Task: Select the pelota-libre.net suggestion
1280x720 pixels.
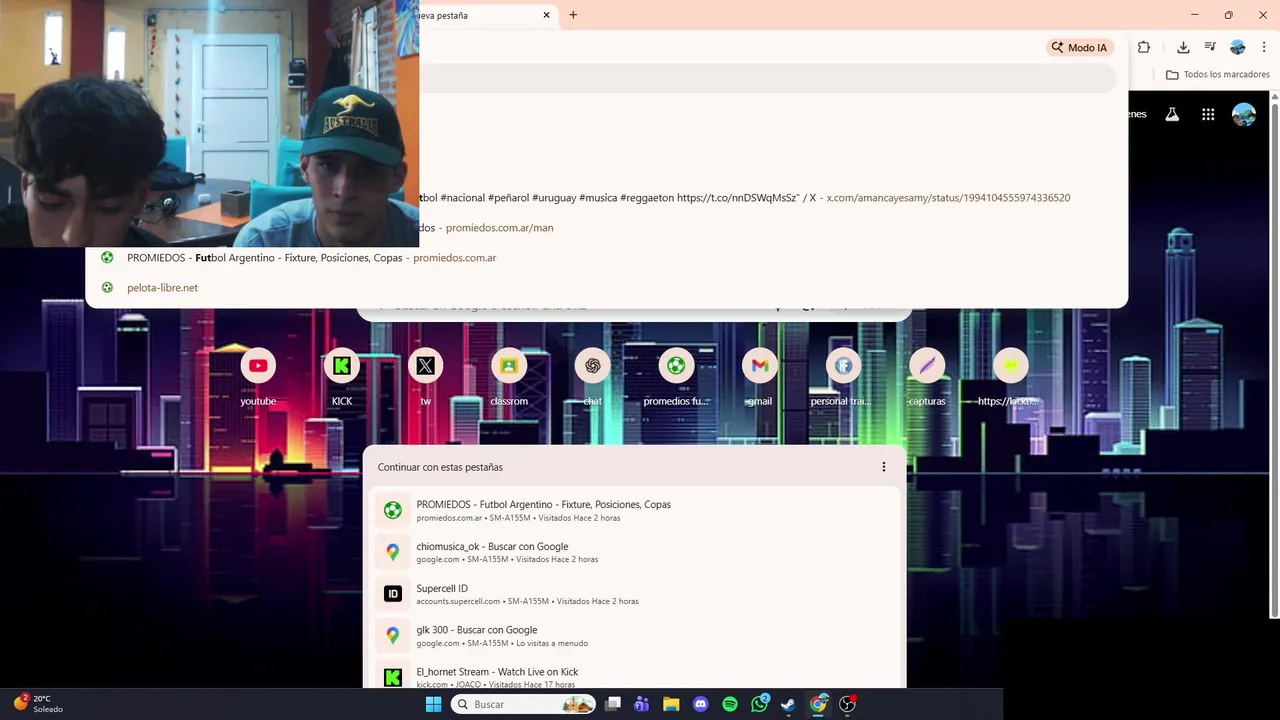Action: pyautogui.click(x=606, y=287)
